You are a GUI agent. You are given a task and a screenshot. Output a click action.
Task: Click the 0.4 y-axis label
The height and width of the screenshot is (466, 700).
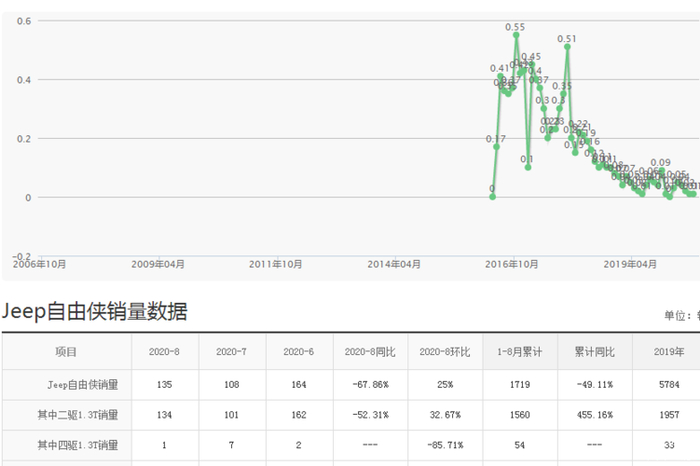(x=24, y=80)
